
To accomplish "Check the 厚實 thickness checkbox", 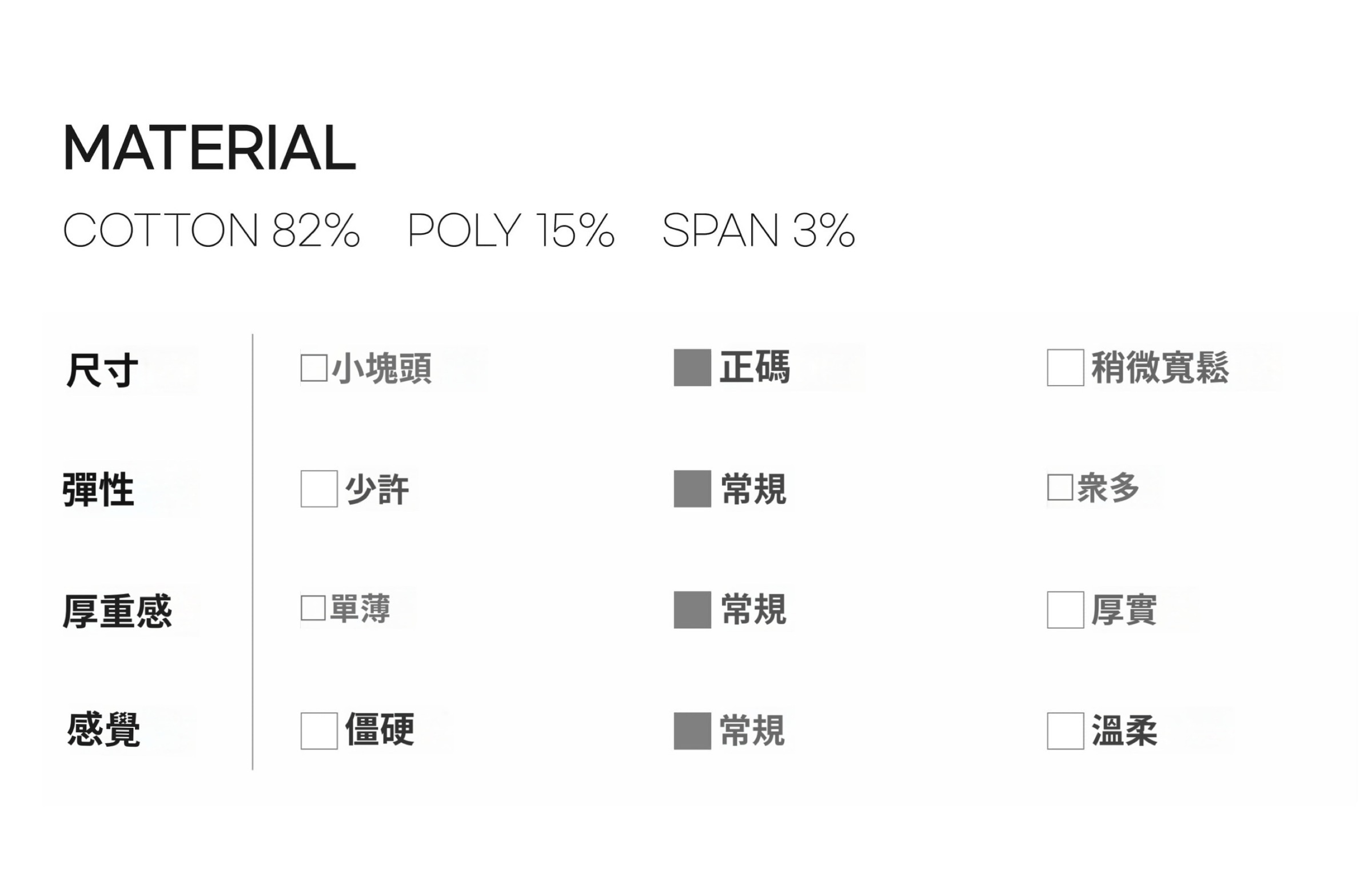I will 1065,610.
